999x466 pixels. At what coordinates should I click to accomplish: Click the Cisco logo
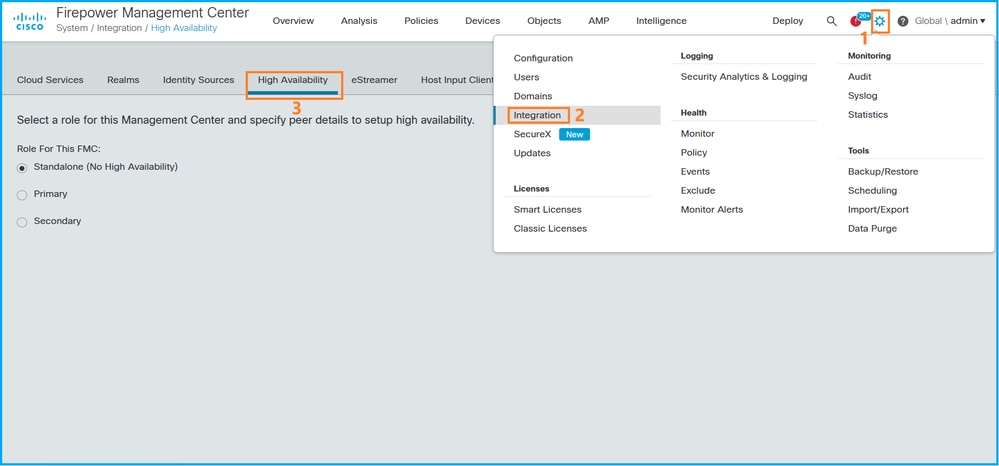tap(30, 21)
